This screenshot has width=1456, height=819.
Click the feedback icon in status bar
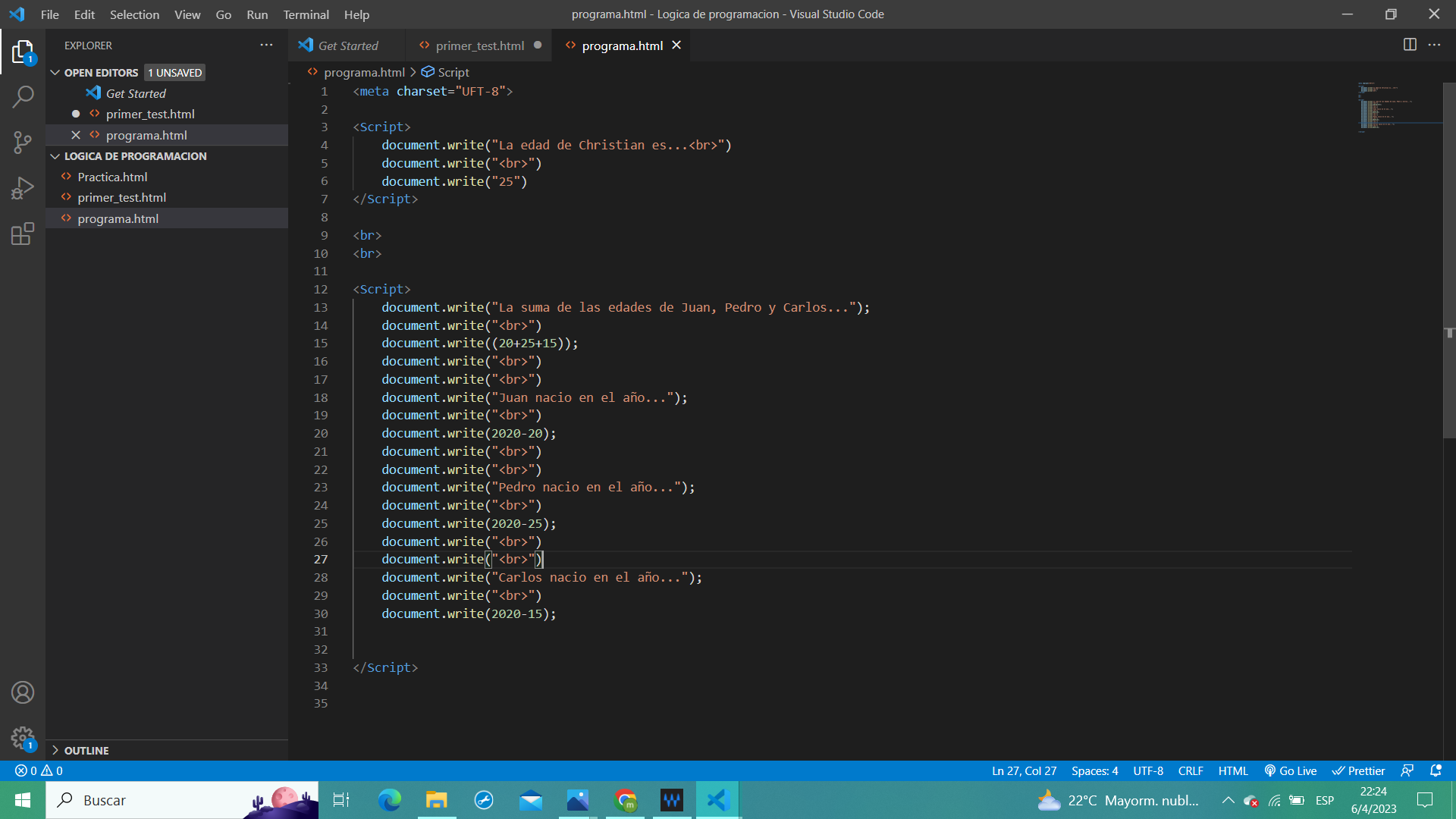coord(1407,770)
